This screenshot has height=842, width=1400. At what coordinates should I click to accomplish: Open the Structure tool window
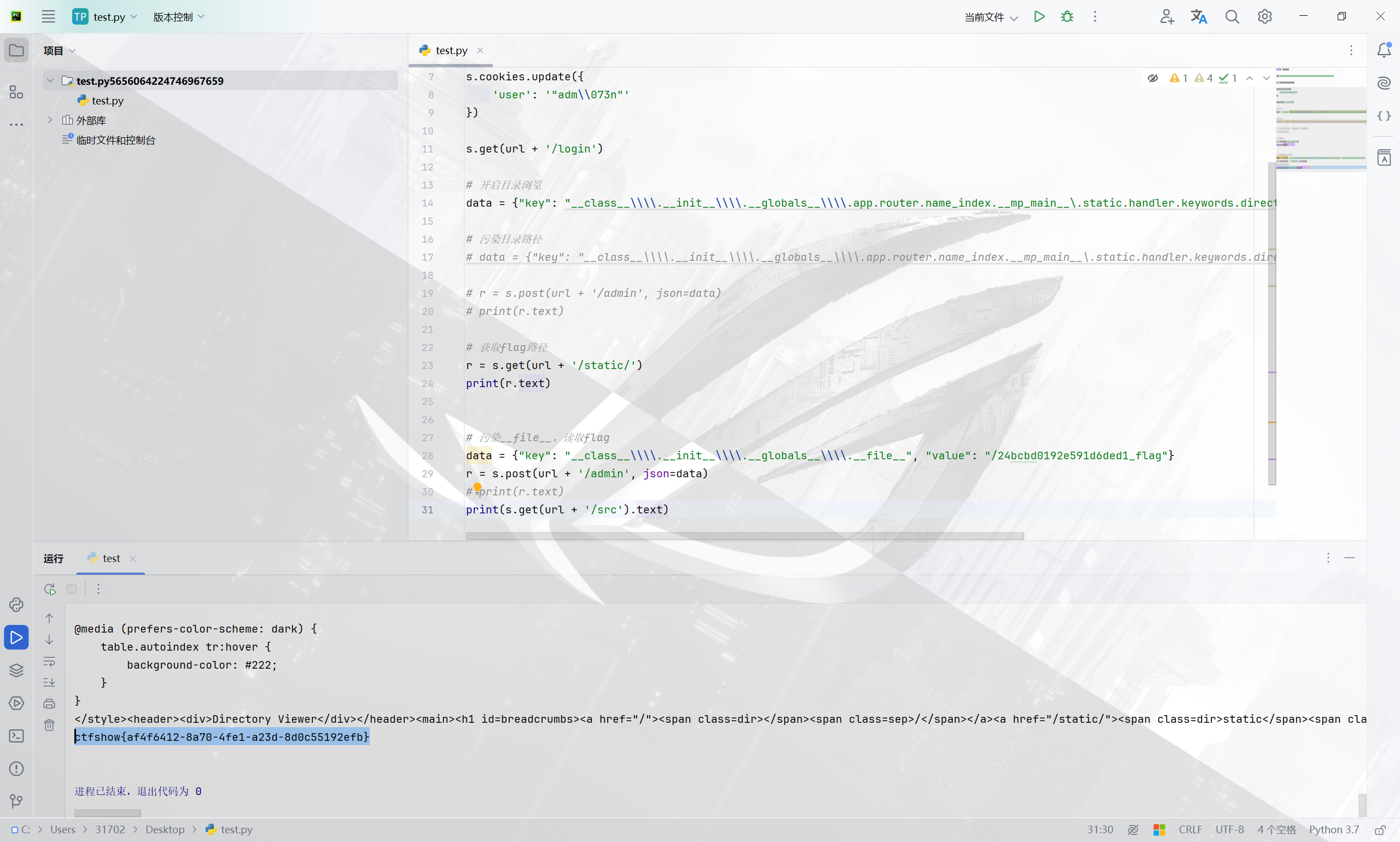point(16,92)
